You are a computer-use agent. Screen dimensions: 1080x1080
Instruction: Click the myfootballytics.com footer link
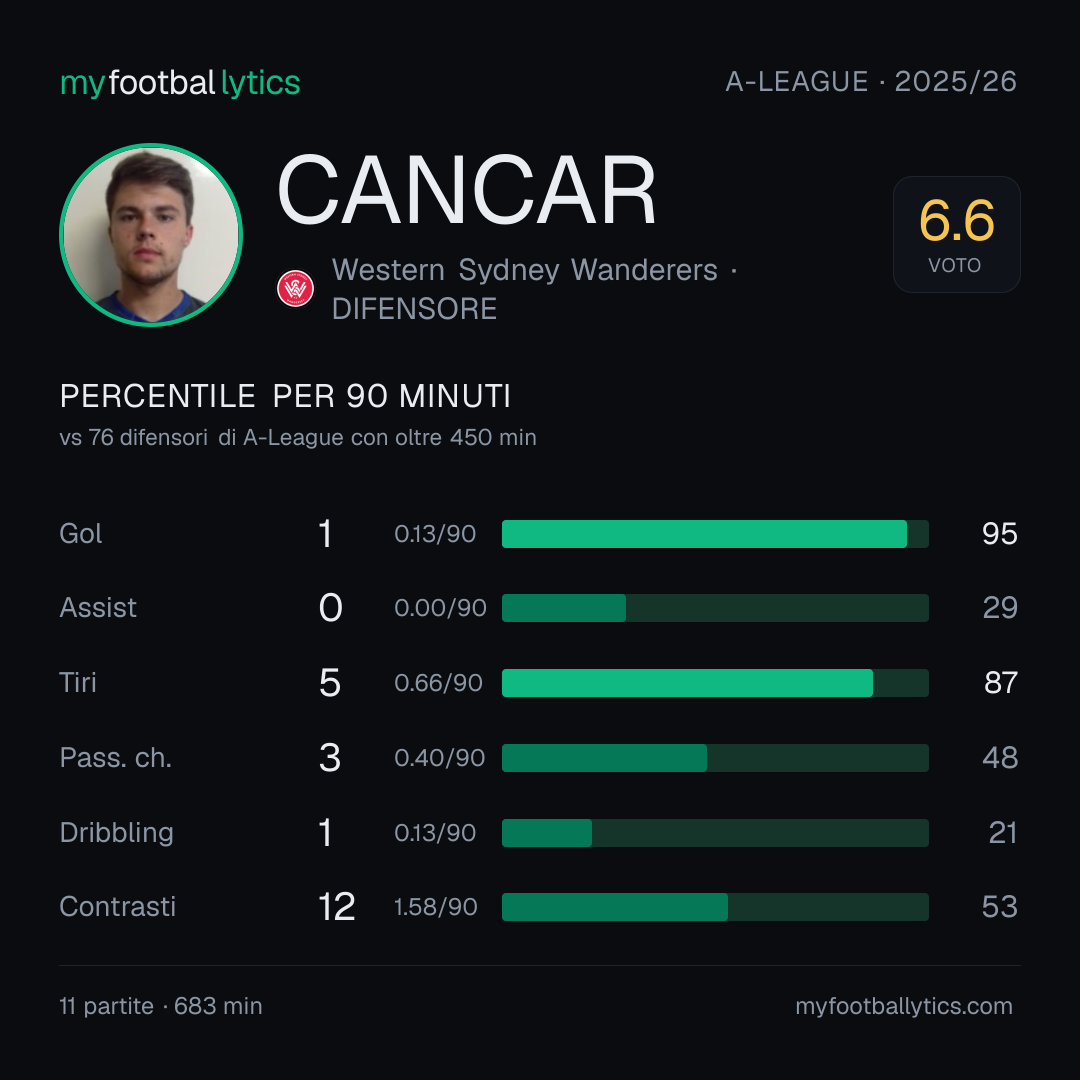pos(904,1006)
